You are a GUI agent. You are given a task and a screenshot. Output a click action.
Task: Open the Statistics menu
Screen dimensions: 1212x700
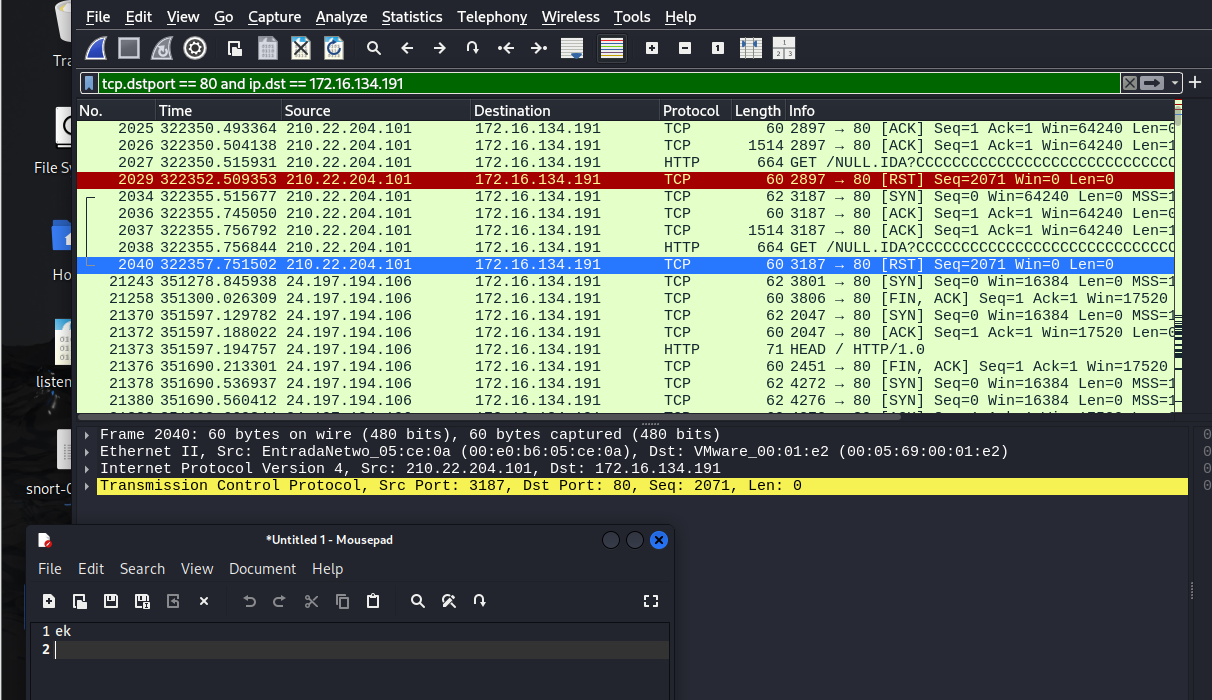click(412, 17)
